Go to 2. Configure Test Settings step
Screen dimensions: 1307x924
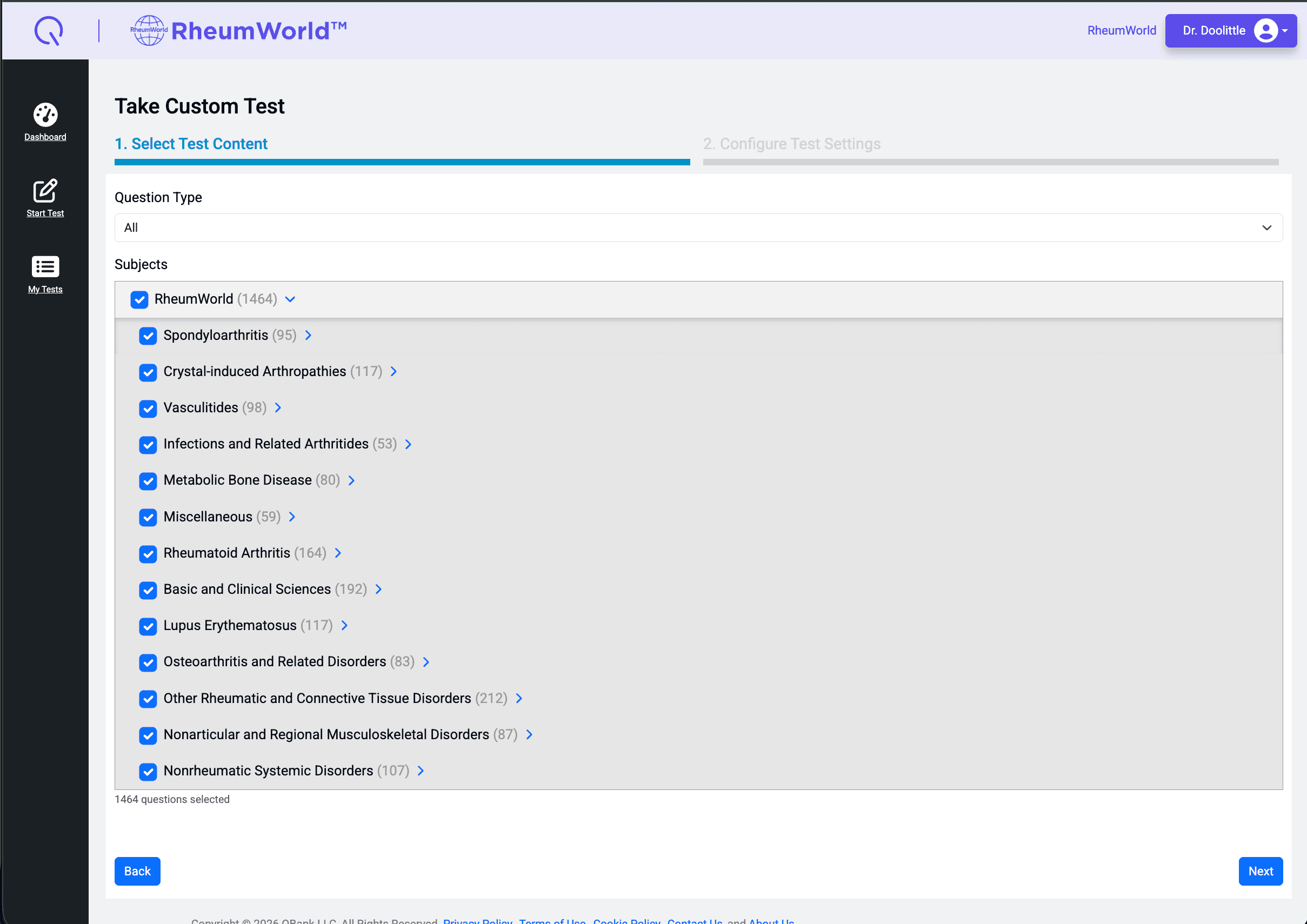coord(791,144)
